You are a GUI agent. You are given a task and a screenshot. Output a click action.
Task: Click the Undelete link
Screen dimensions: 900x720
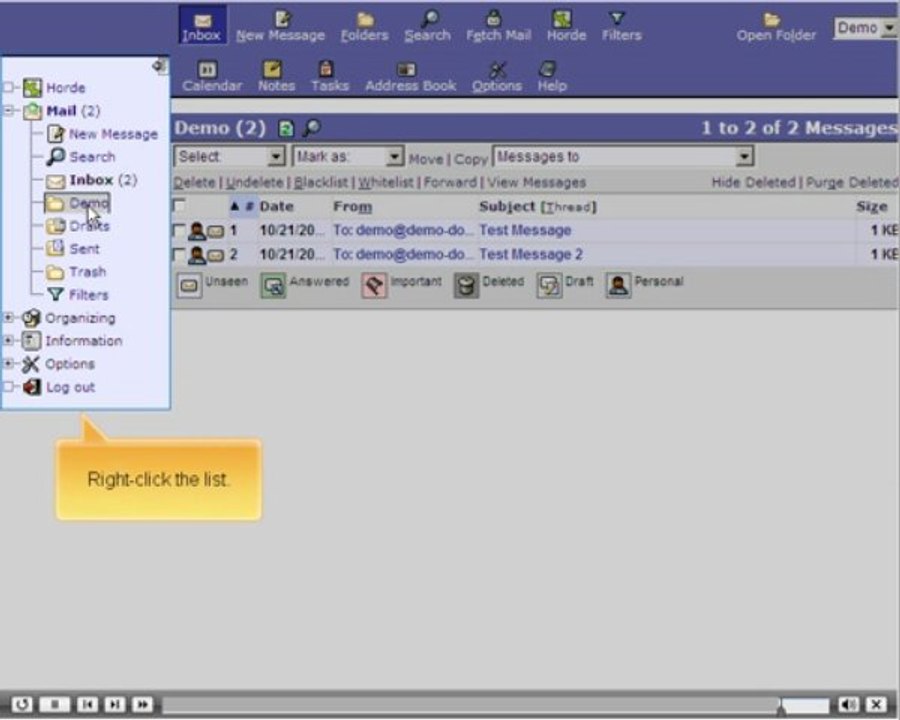255,183
